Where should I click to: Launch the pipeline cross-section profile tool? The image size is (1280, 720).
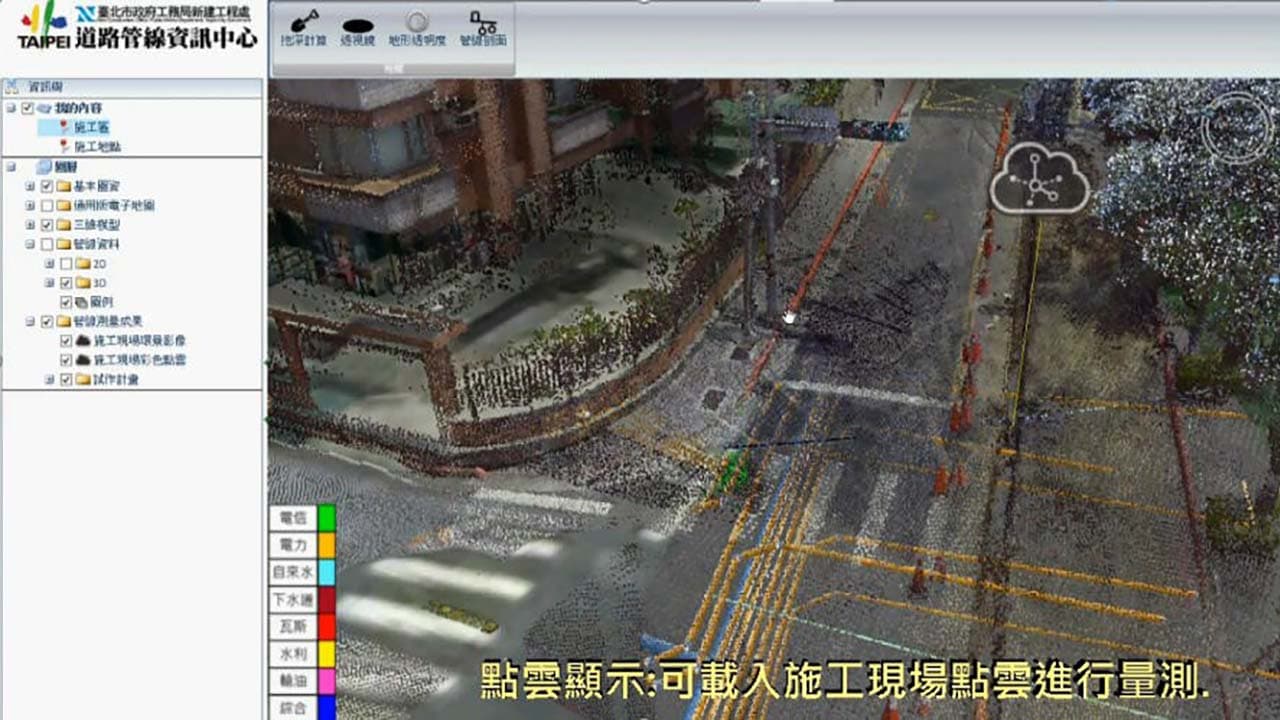tap(483, 28)
